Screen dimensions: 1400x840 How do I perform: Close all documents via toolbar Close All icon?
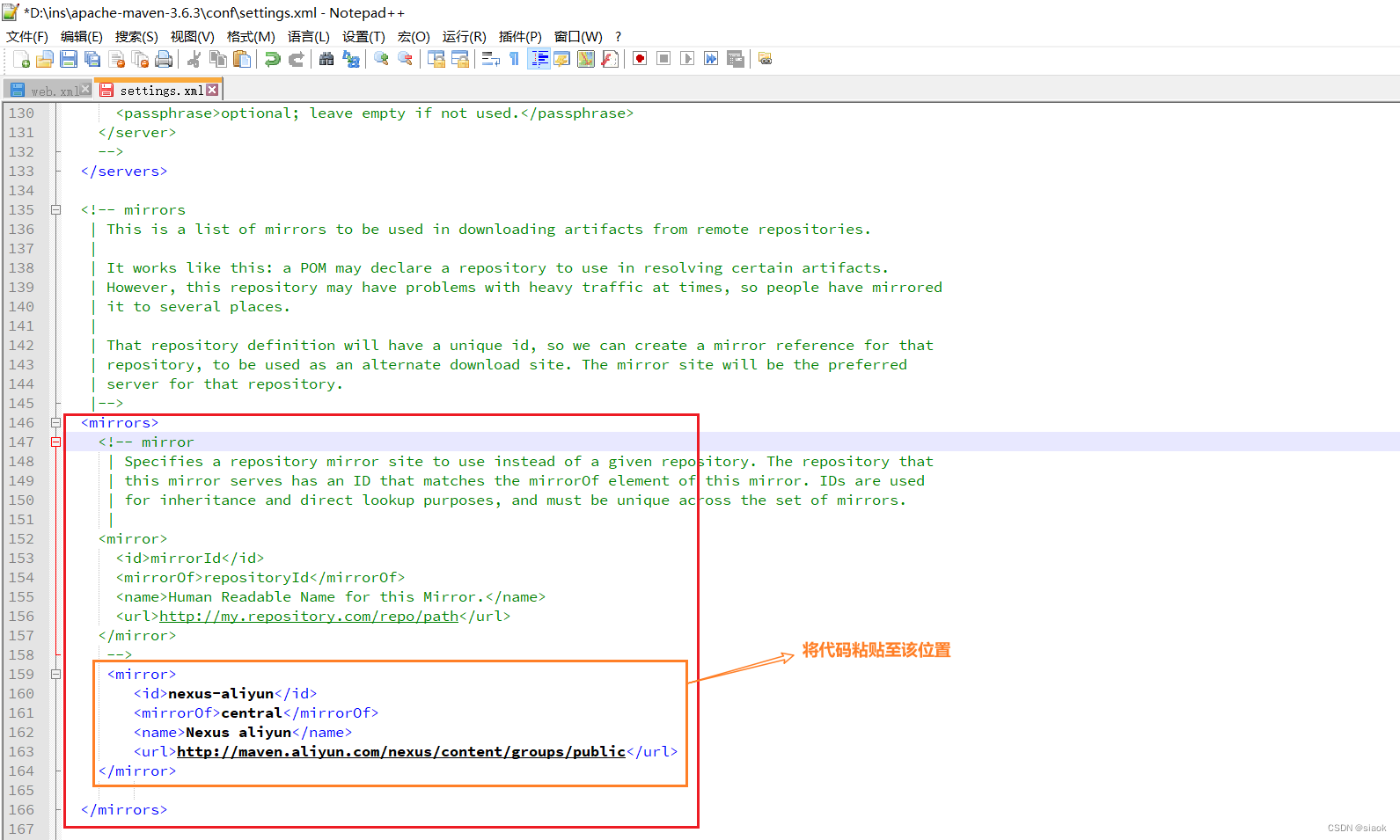coord(140,59)
